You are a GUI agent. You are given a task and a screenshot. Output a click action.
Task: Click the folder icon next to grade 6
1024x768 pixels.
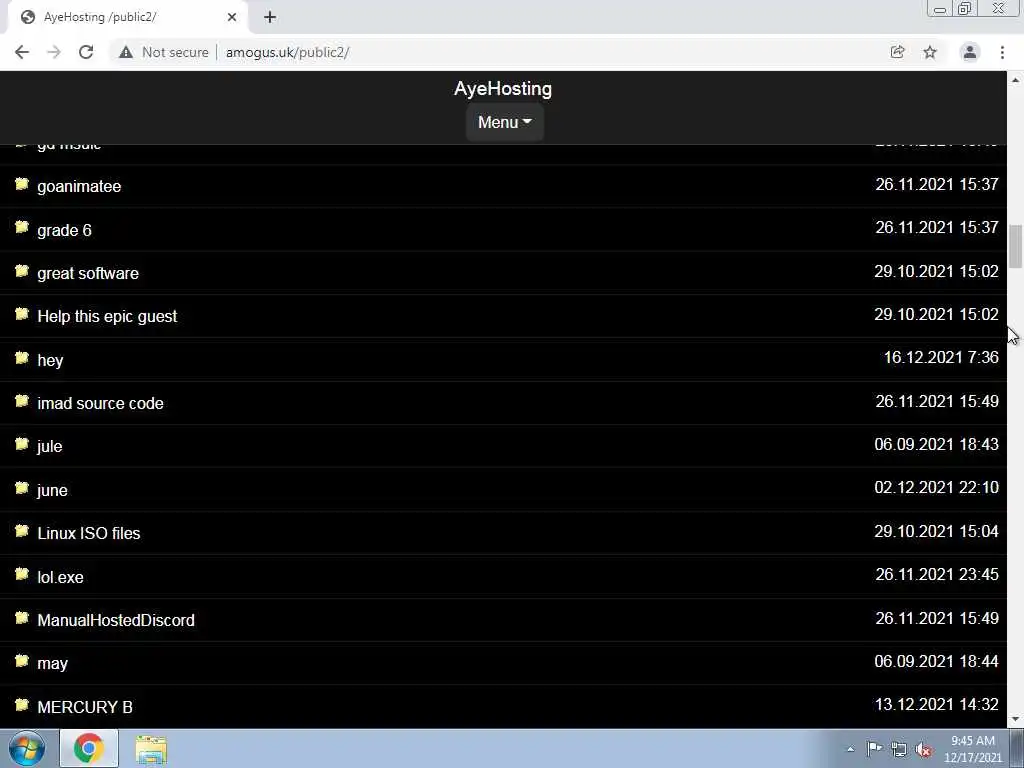(22, 228)
